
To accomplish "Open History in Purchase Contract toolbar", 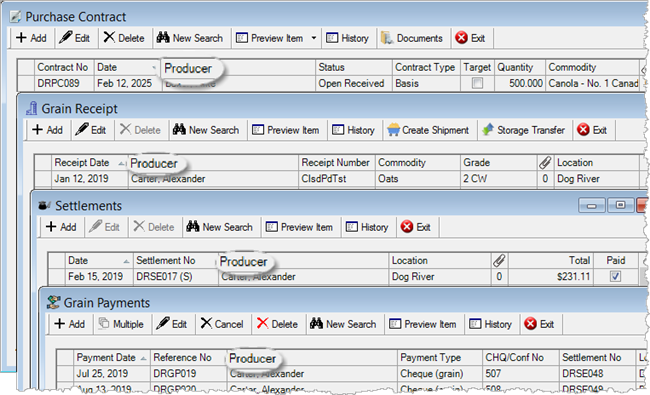I will click(x=347, y=38).
